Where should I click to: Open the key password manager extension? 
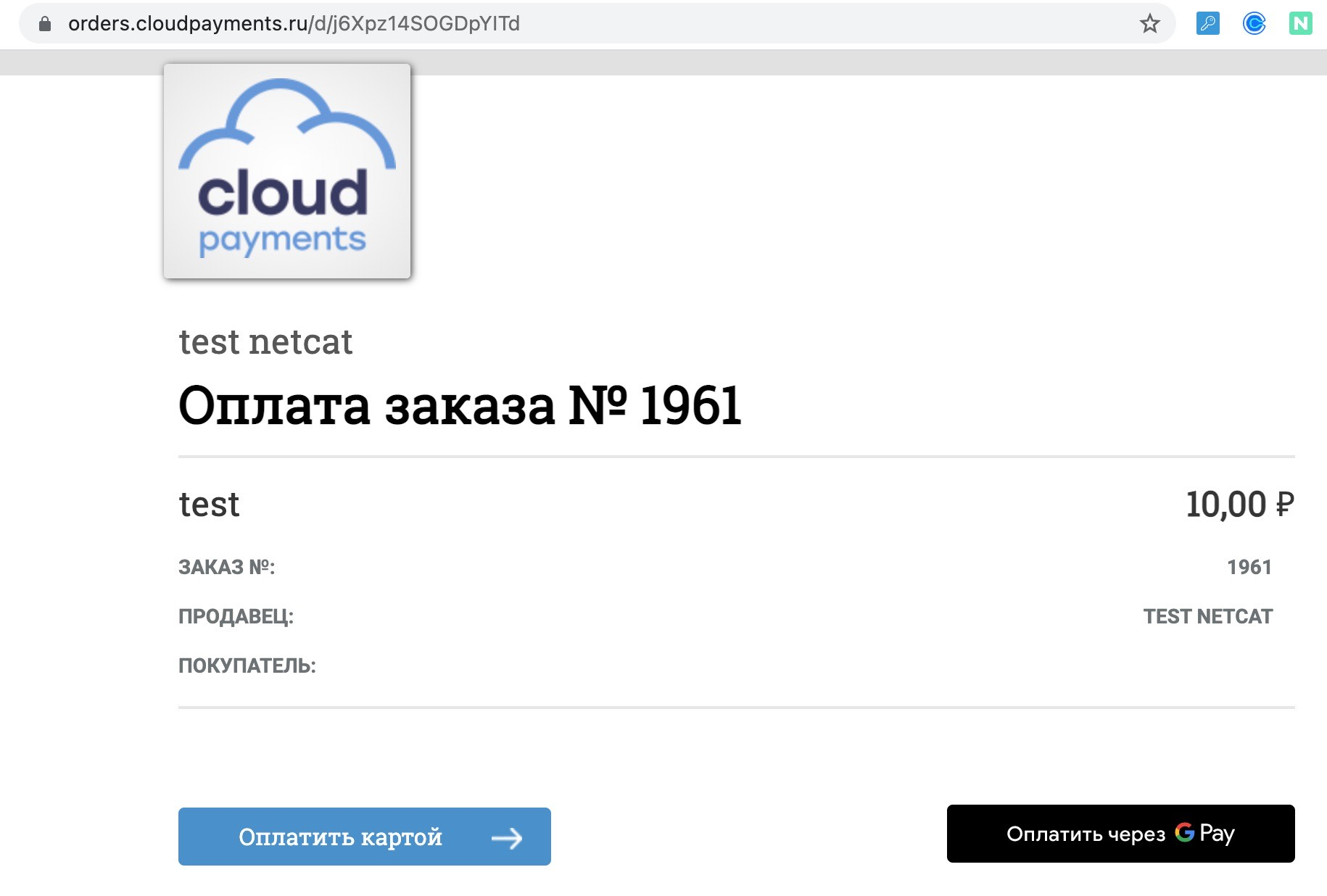[1208, 24]
